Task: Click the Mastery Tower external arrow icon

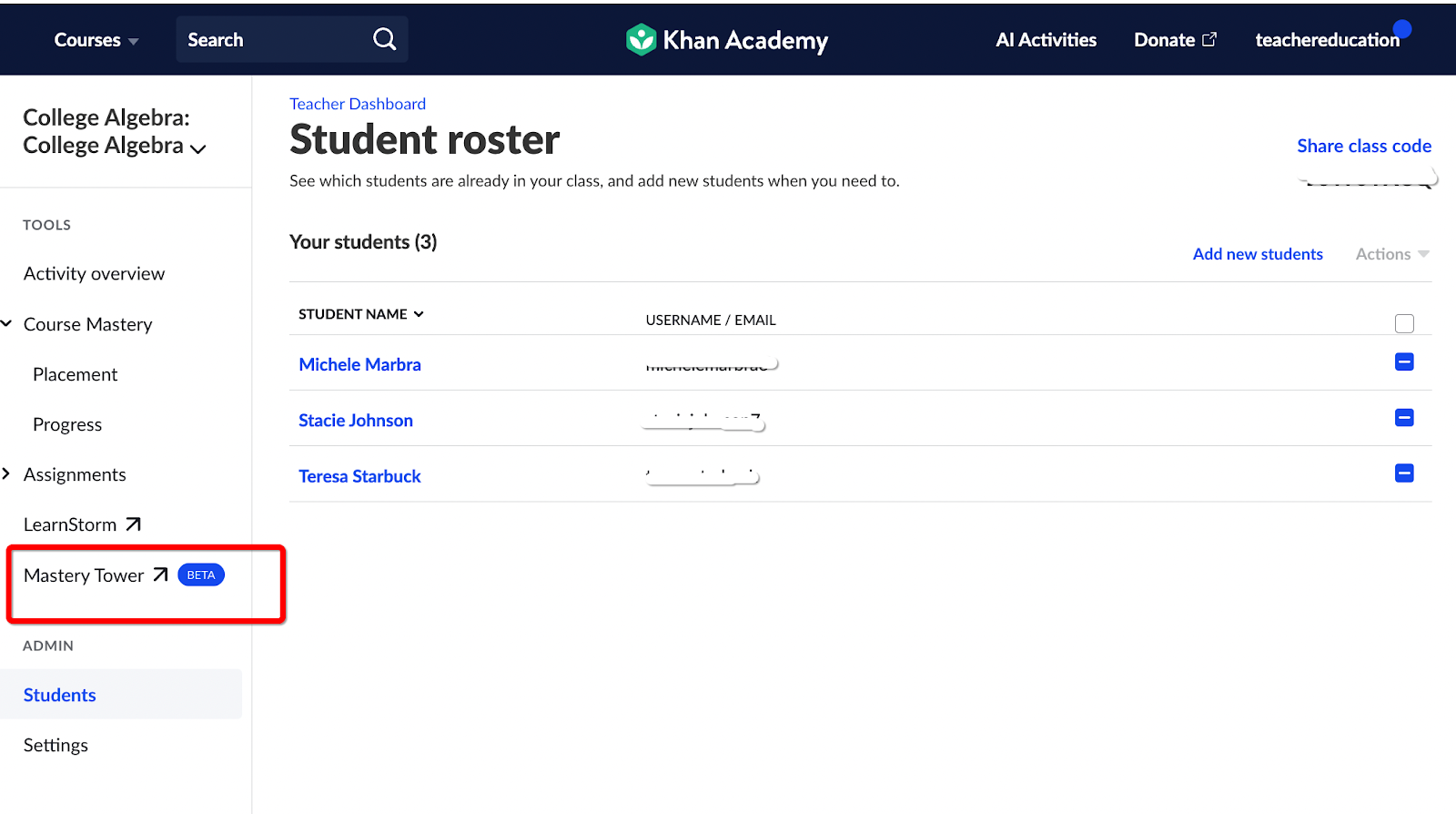Action: [x=160, y=575]
